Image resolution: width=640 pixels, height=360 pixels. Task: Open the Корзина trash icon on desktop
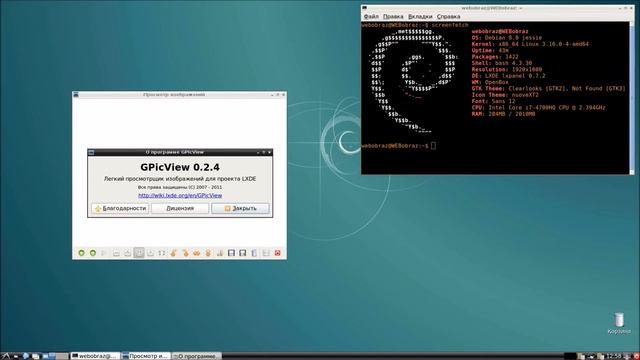pos(619,323)
